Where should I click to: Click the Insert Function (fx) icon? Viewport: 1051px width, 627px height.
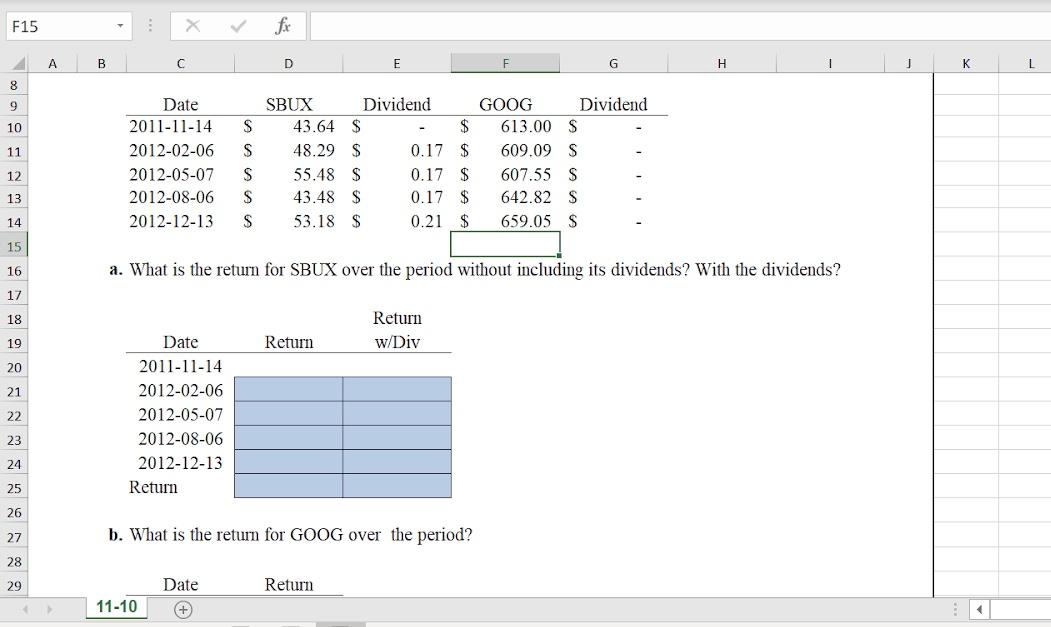(285, 26)
